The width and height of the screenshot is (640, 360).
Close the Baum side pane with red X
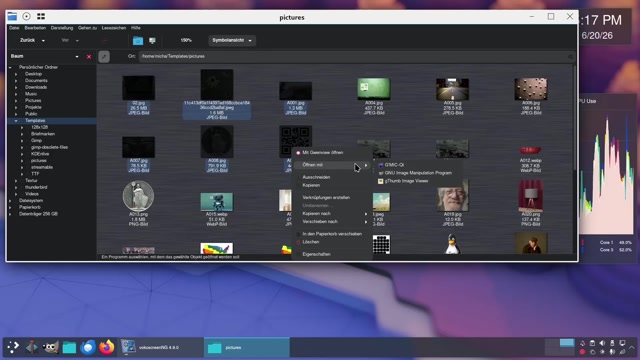coord(89,57)
